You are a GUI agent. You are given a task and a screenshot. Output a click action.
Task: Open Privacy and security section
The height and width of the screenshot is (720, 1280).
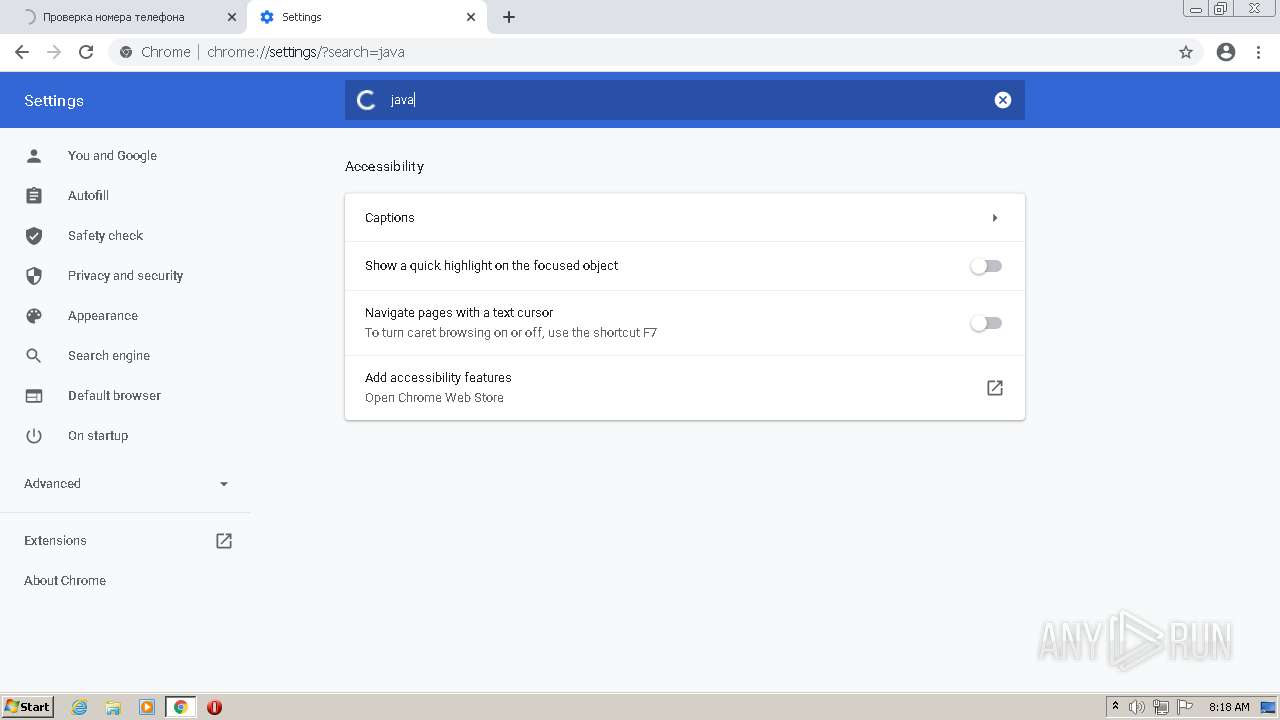pyautogui.click(x=125, y=276)
